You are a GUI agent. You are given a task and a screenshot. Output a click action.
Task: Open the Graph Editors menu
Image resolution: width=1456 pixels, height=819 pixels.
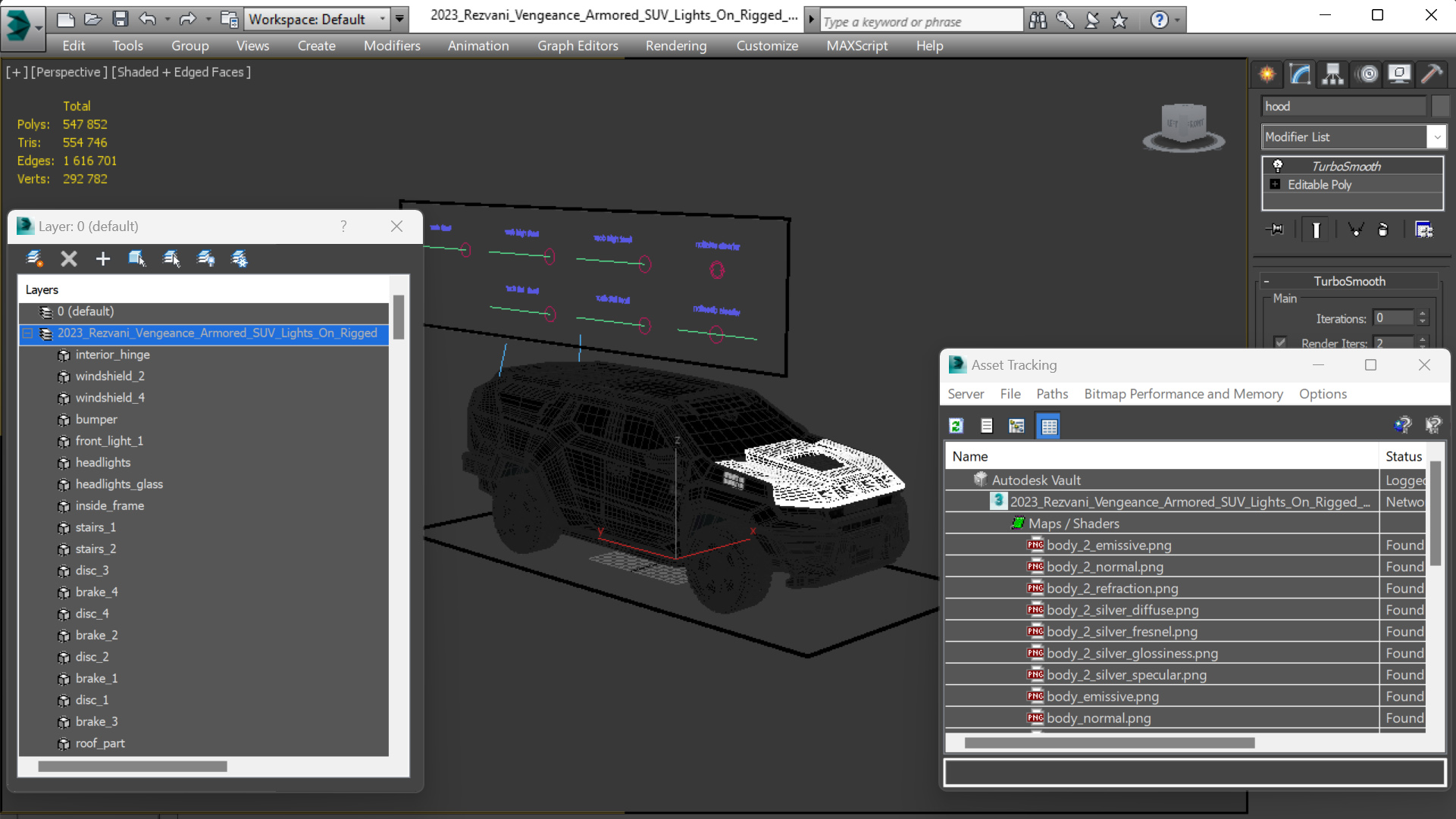[x=578, y=45]
